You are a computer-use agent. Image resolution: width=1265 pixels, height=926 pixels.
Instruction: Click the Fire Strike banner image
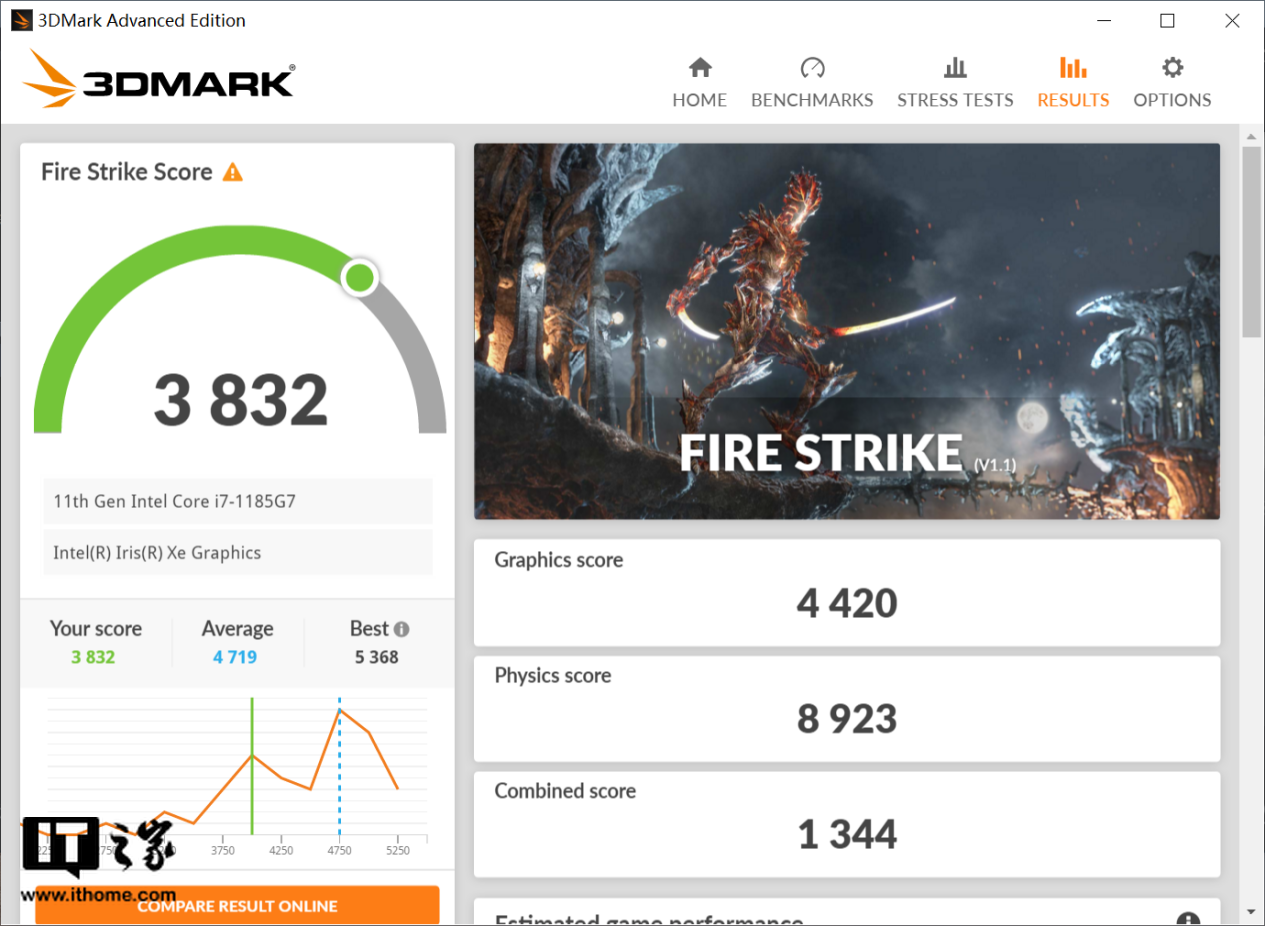tap(846, 330)
